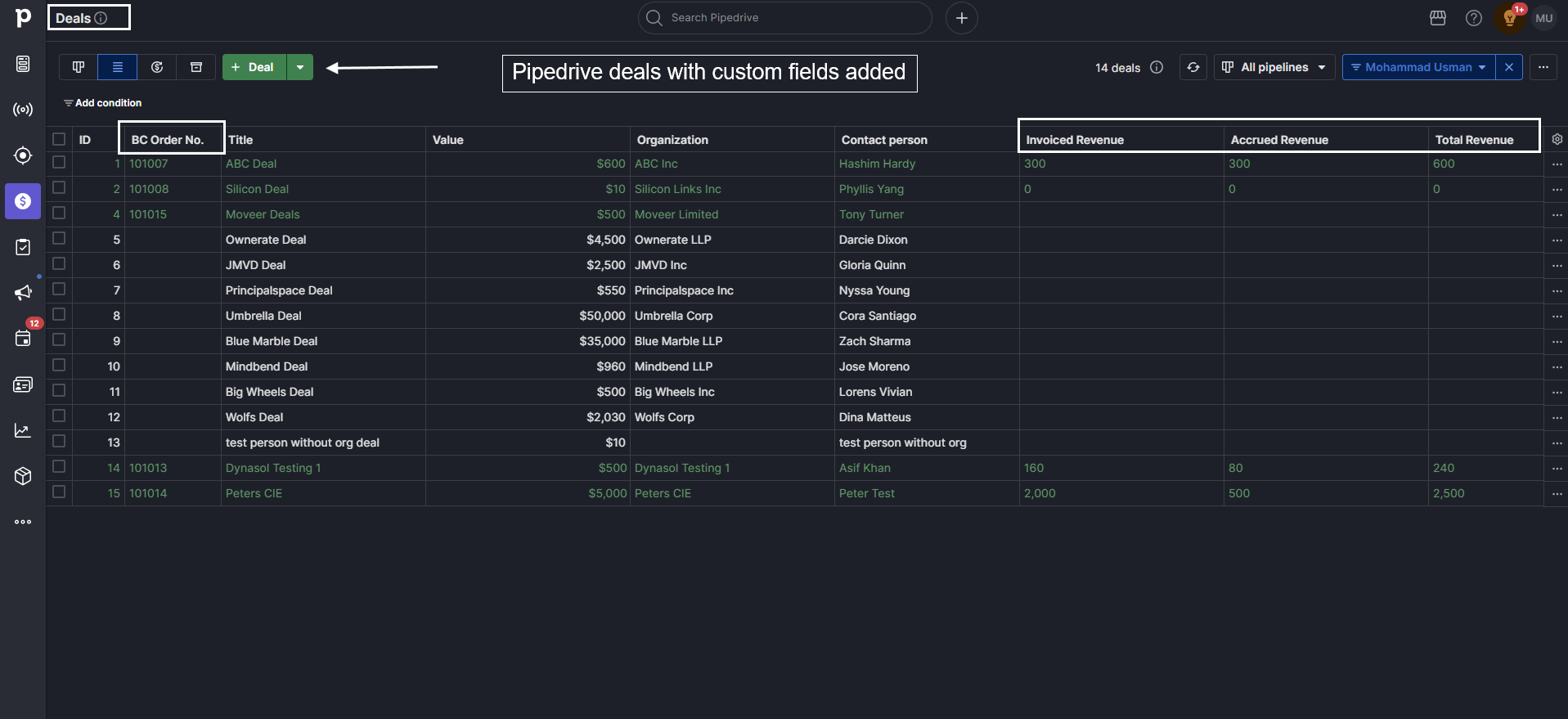Toggle the select all deals checkbox
Image resolution: width=1568 pixels, height=719 pixels.
[59, 139]
